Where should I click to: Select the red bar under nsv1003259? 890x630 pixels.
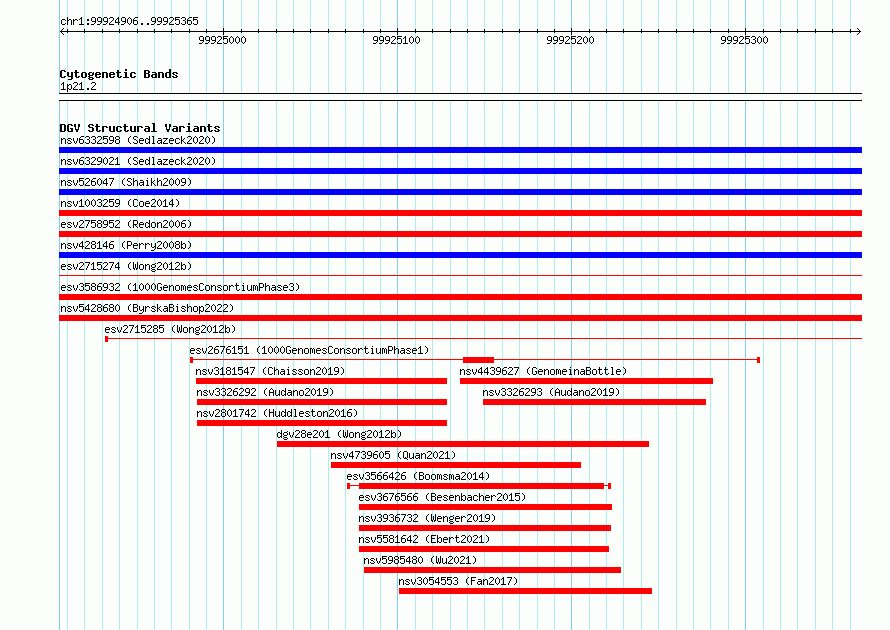point(460,213)
